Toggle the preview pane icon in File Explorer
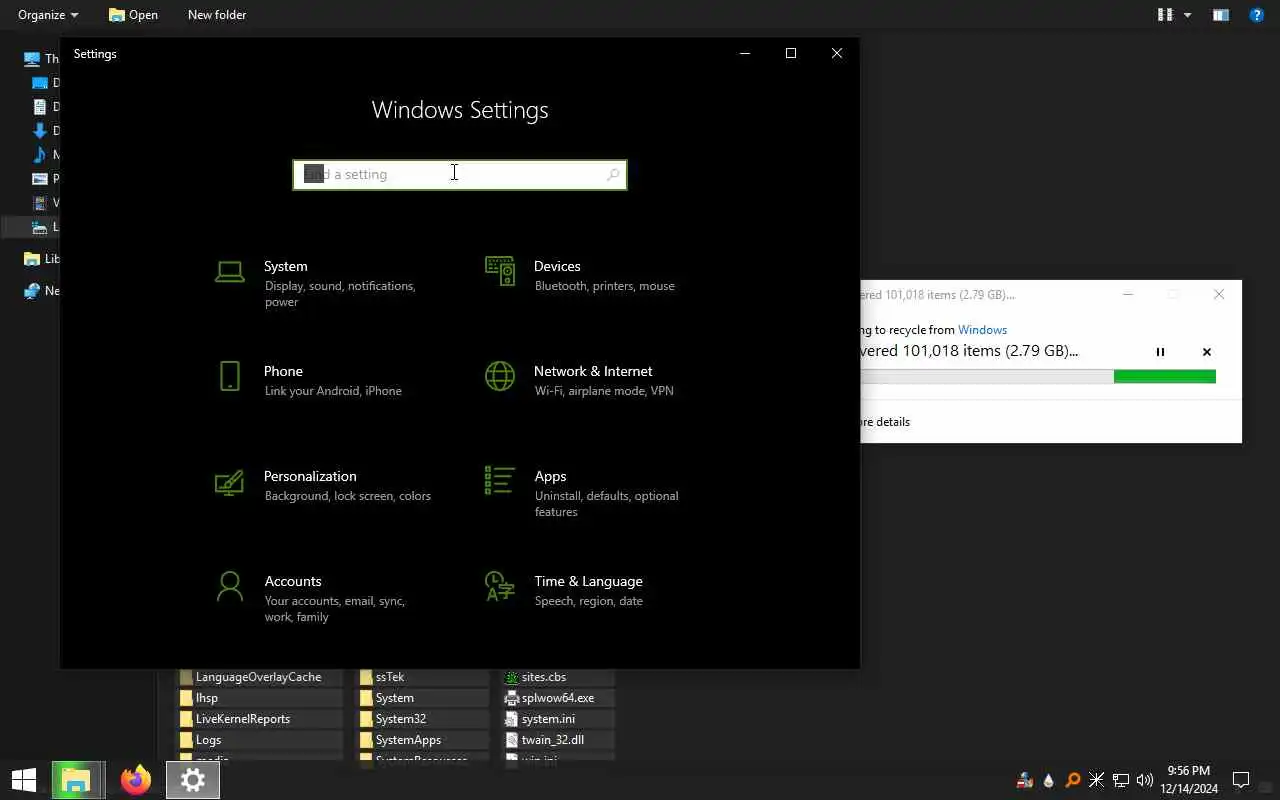Image resolution: width=1280 pixels, height=800 pixels. point(1221,15)
